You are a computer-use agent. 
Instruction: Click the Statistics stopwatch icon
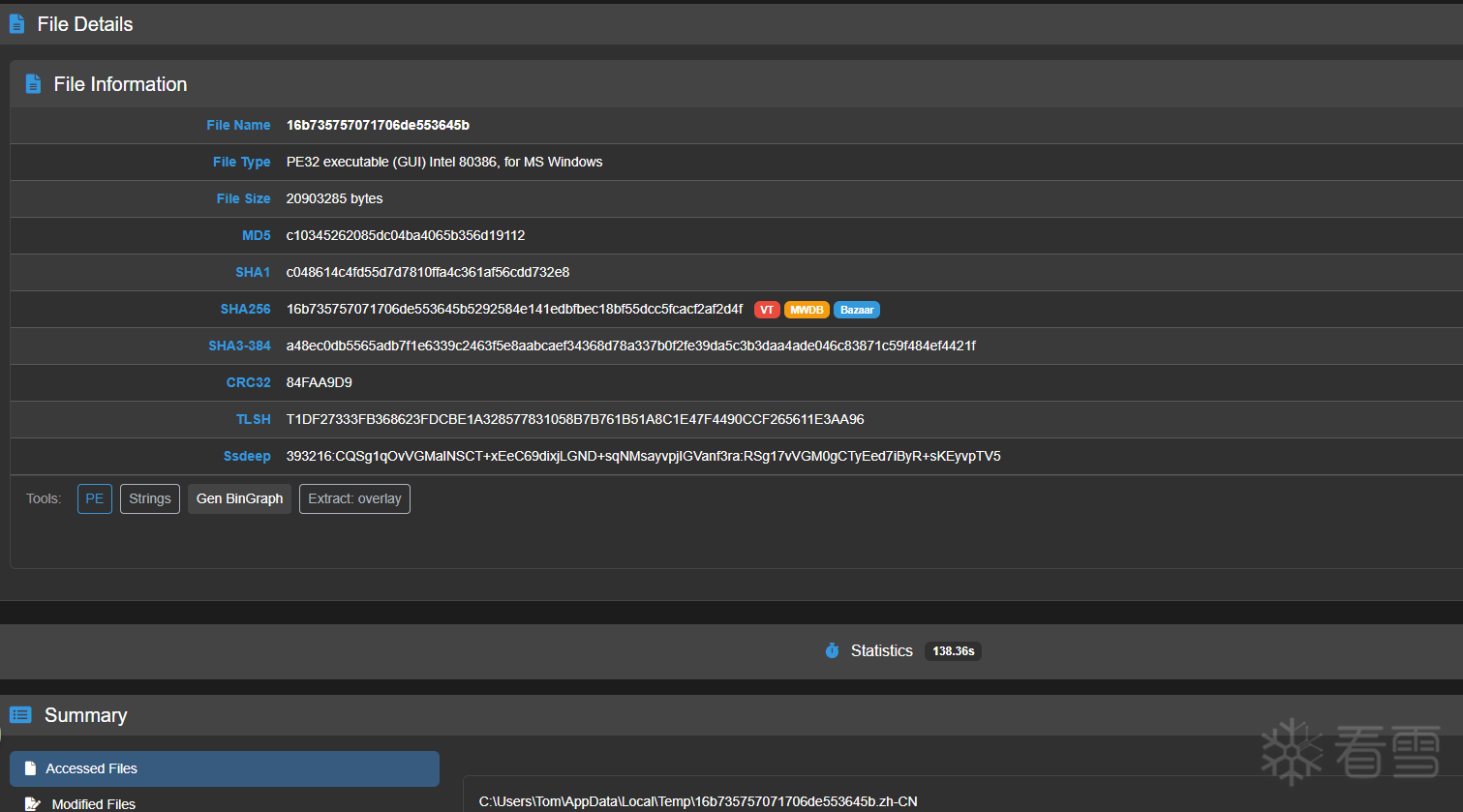[832, 650]
